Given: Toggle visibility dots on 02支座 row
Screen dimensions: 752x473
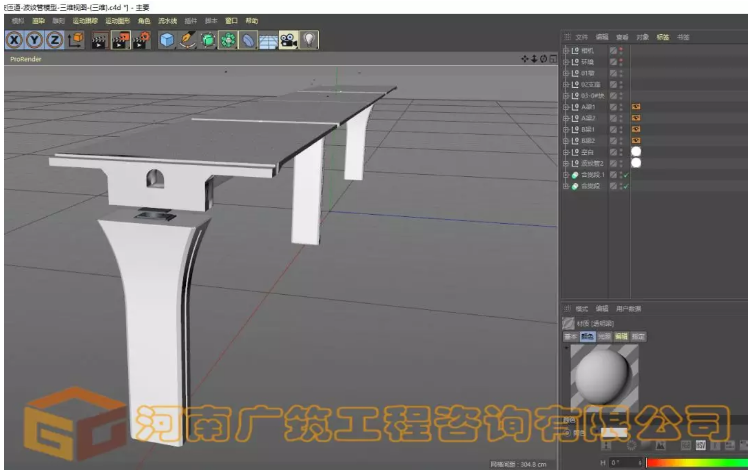Looking at the screenshot, I should 621,84.
